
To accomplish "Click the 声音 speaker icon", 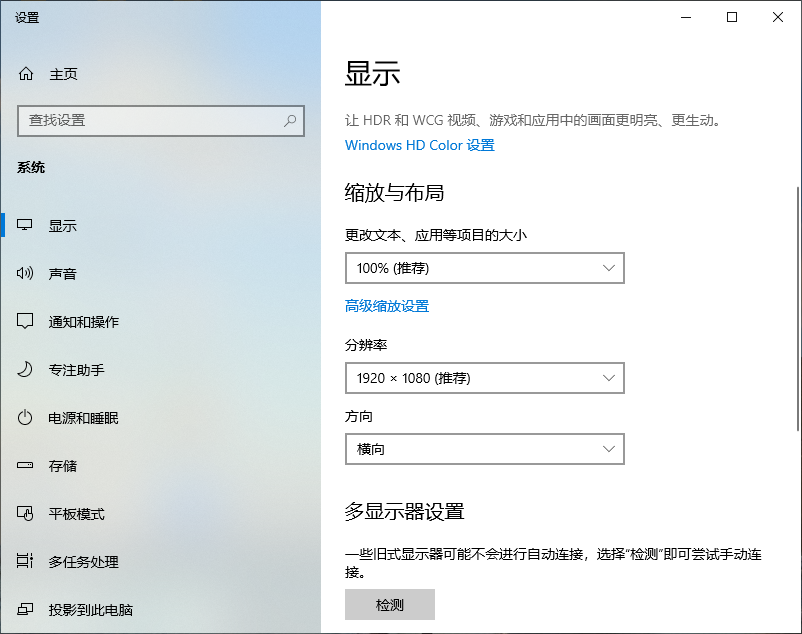I will 26,274.
